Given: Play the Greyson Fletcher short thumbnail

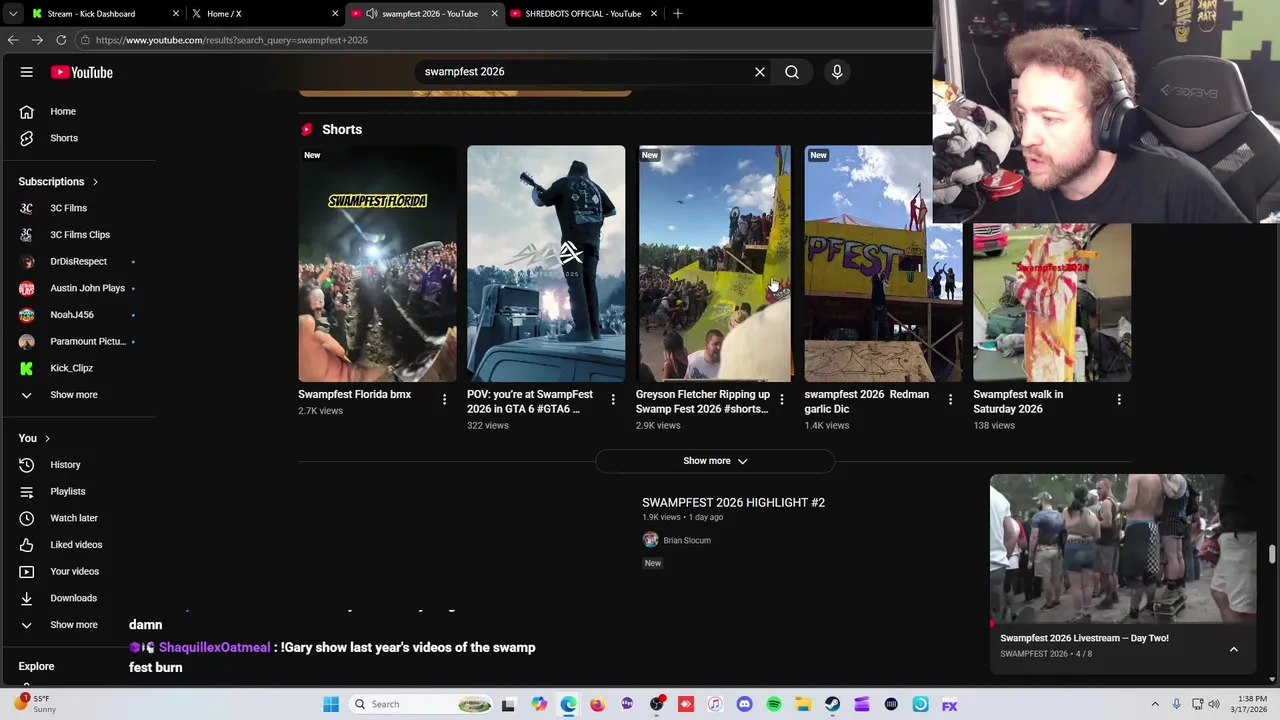Looking at the screenshot, I should coord(714,264).
